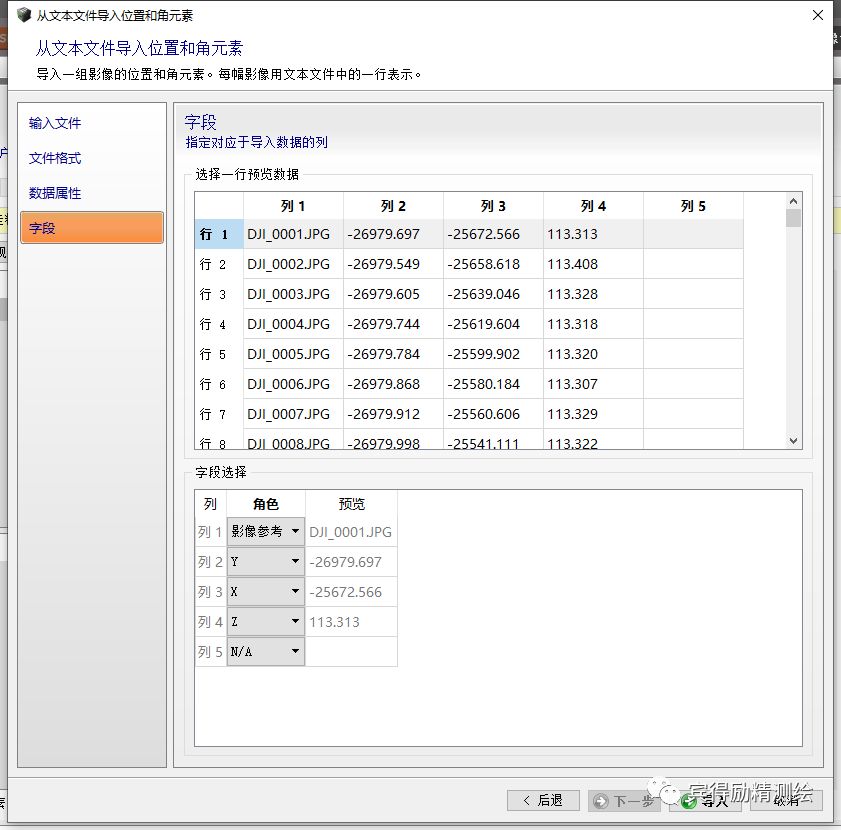Select row header 行 2
Viewport: 841px width, 830px height.
[219, 264]
